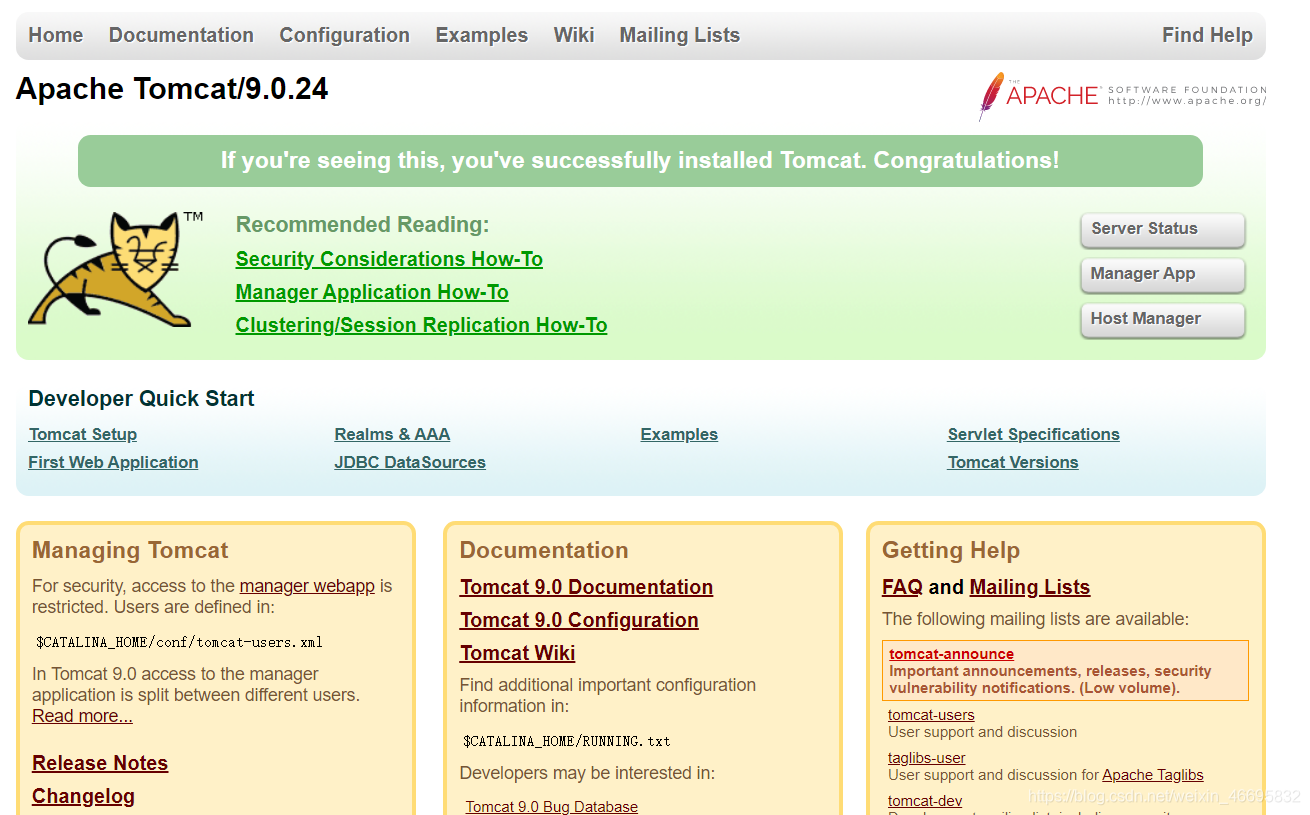Screen dimensions: 1310x815
Task: Open the tomcat-dev mailing list link
Action: (x=925, y=801)
